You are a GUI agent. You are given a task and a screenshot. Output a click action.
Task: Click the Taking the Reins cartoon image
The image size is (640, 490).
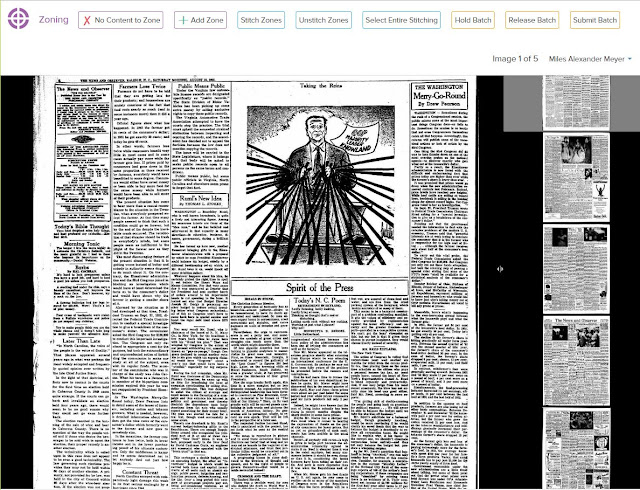[x=320, y=185]
